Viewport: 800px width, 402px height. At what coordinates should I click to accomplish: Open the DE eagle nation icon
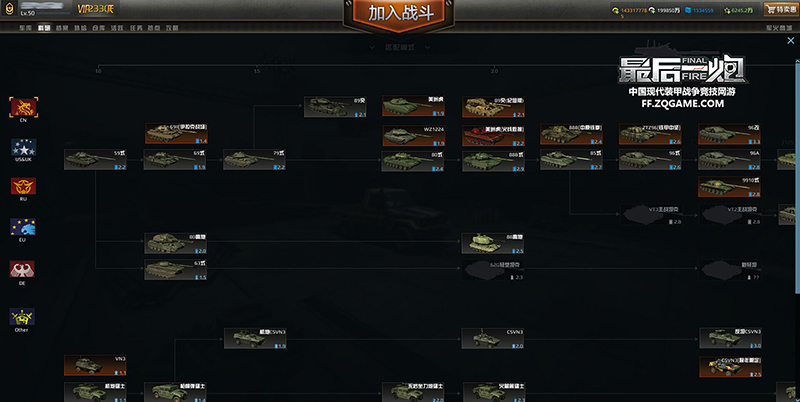(x=22, y=269)
